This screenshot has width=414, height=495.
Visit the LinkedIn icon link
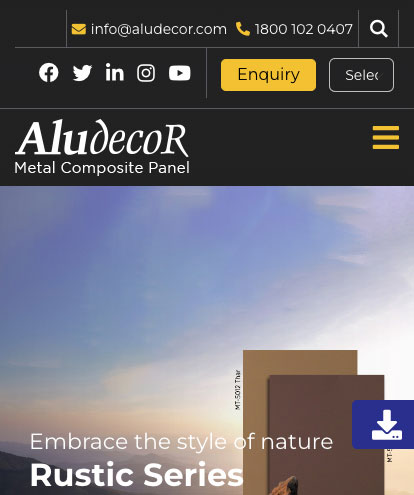[114, 72]
